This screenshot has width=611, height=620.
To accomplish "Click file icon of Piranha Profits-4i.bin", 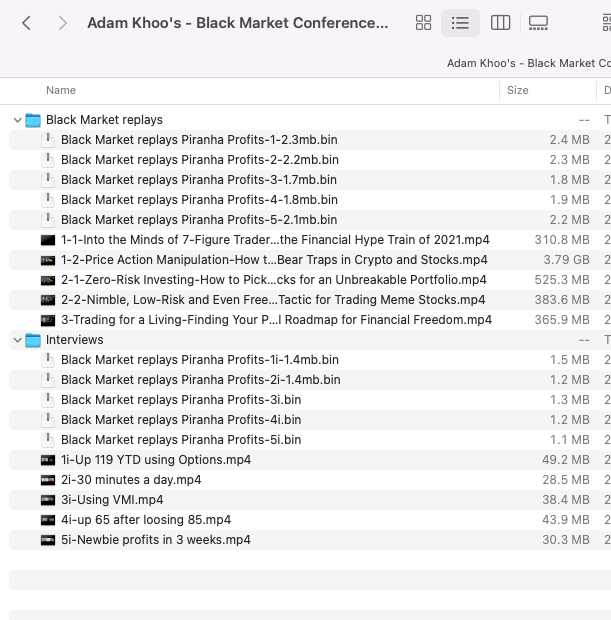I will click(48, 420).
